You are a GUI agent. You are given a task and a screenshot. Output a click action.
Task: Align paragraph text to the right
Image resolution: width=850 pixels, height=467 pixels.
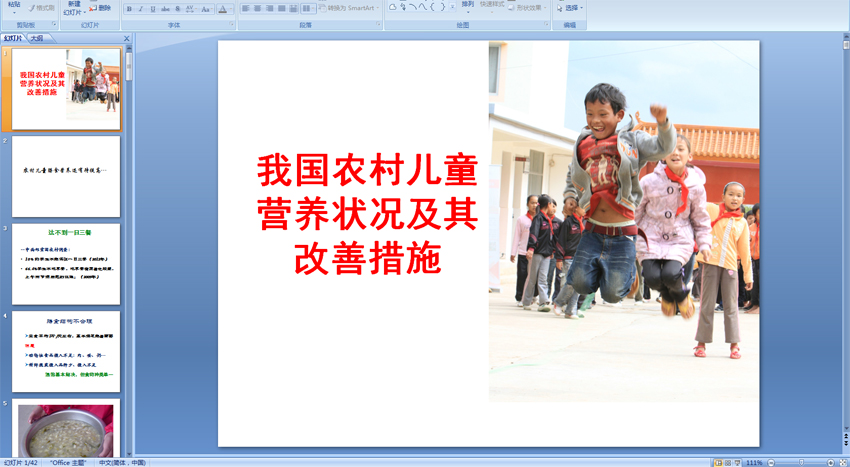269,8
